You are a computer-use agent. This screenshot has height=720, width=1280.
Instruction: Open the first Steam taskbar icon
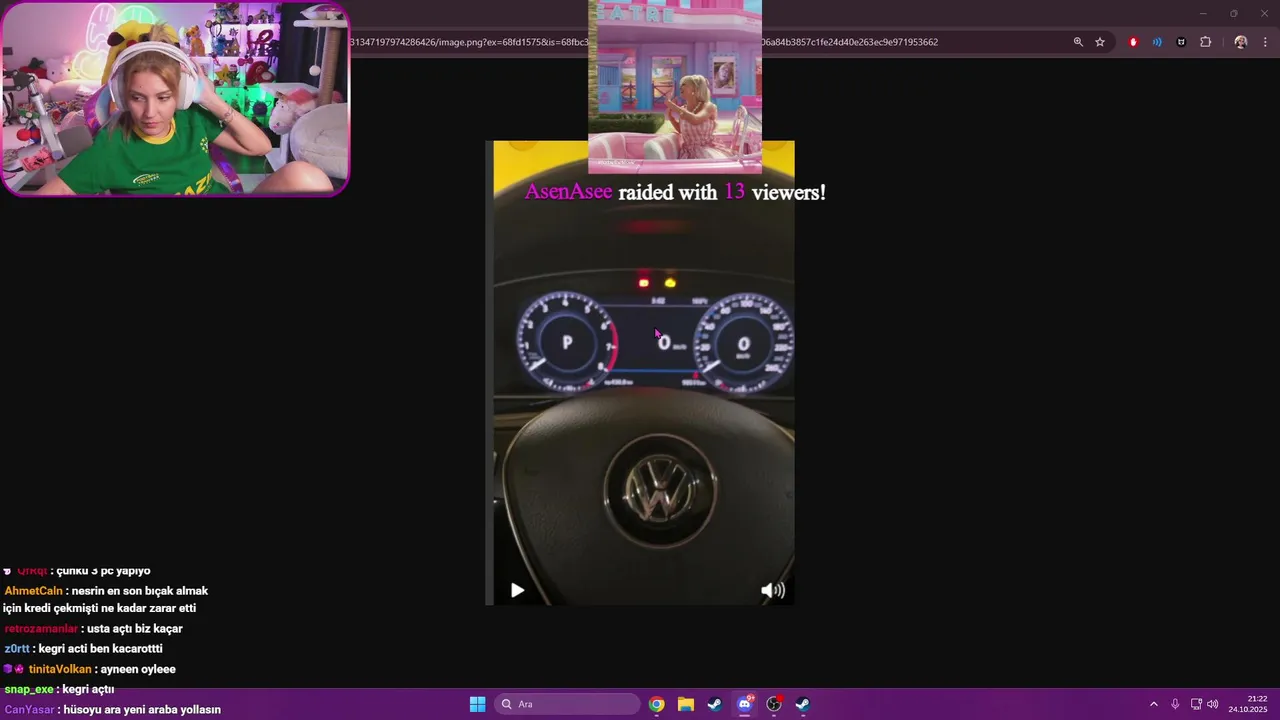coord(714,704)
